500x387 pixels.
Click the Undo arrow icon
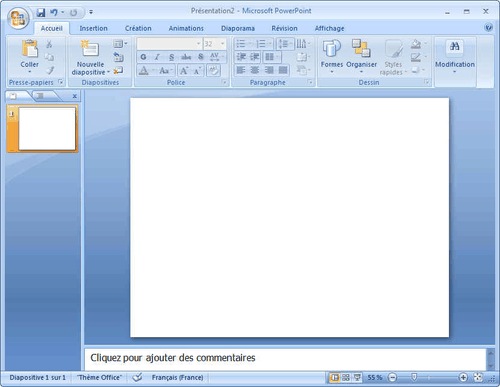click(x=54, y=13)
